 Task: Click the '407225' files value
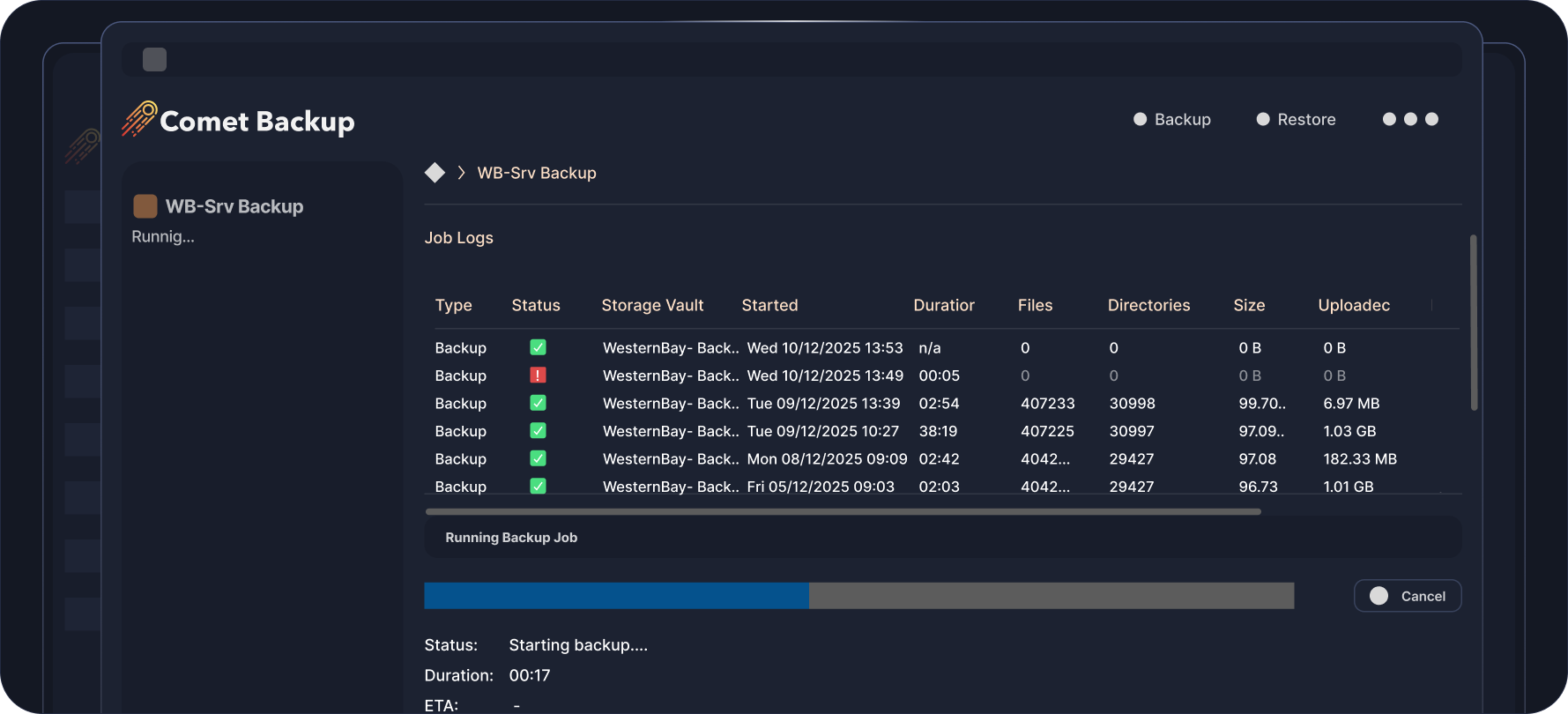(1047, 431)
